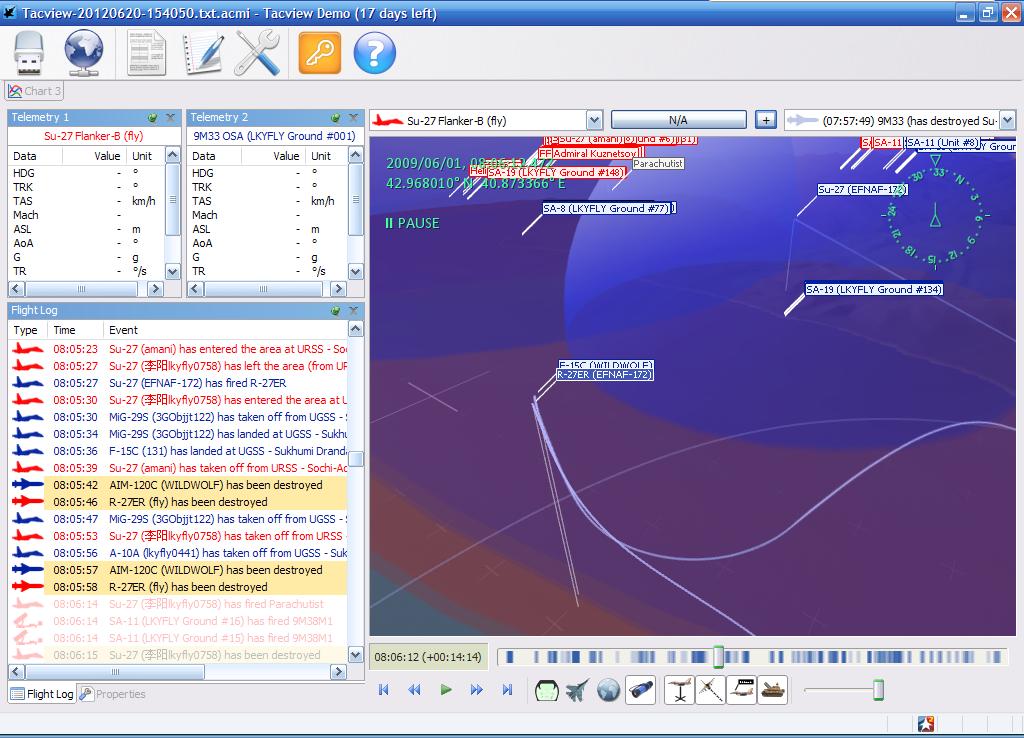Click SA-8 (LKYFLY Ground #77) label
Image resolution: width=1024 pixels, height=738 pixels.
(x=607, y=208)
